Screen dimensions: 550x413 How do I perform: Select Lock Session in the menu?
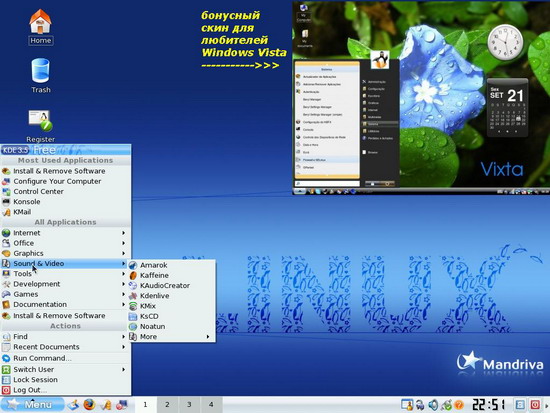66,380
